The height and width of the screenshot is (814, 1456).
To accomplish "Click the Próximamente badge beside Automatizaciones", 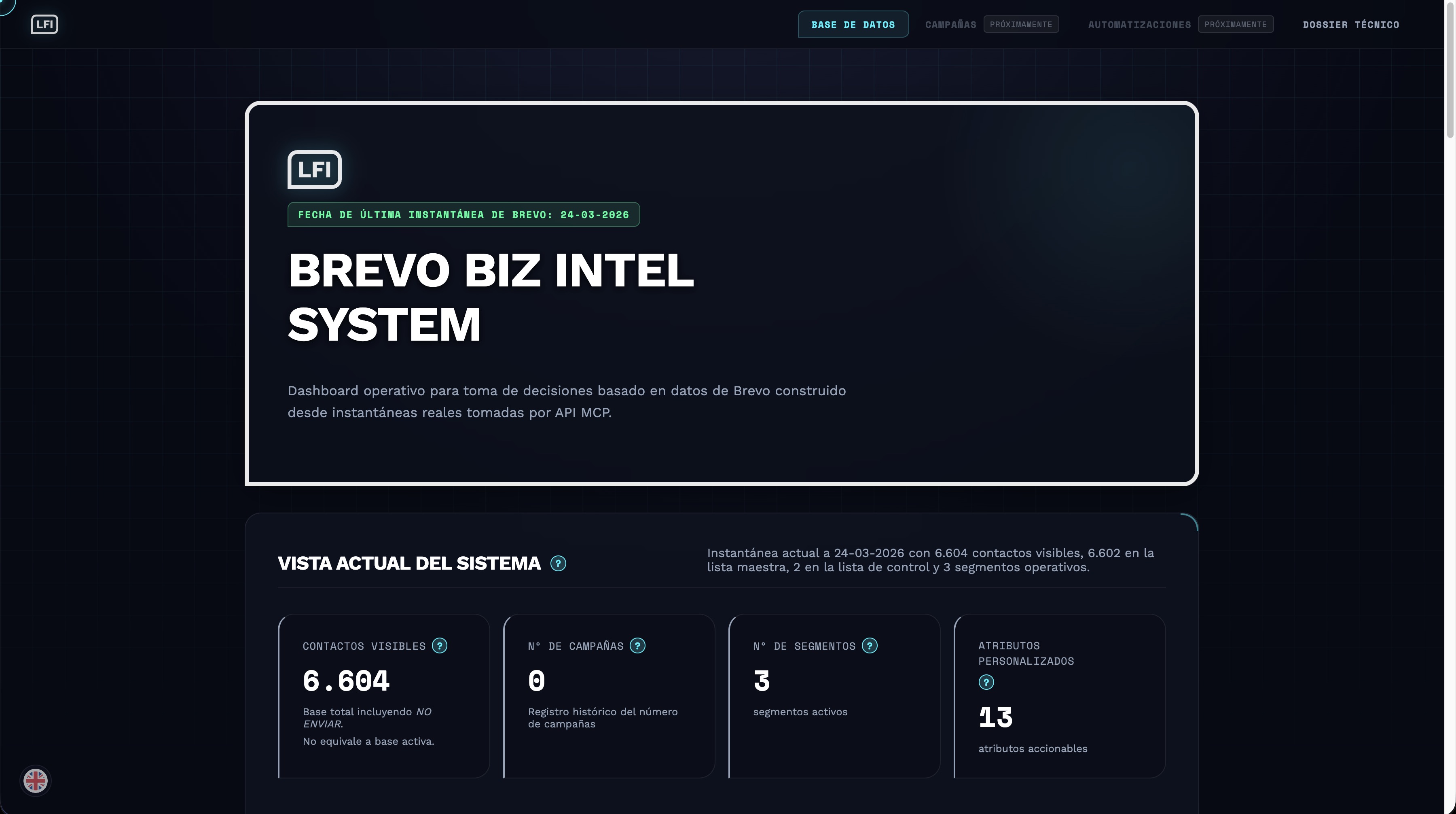I will [1235, 24].
